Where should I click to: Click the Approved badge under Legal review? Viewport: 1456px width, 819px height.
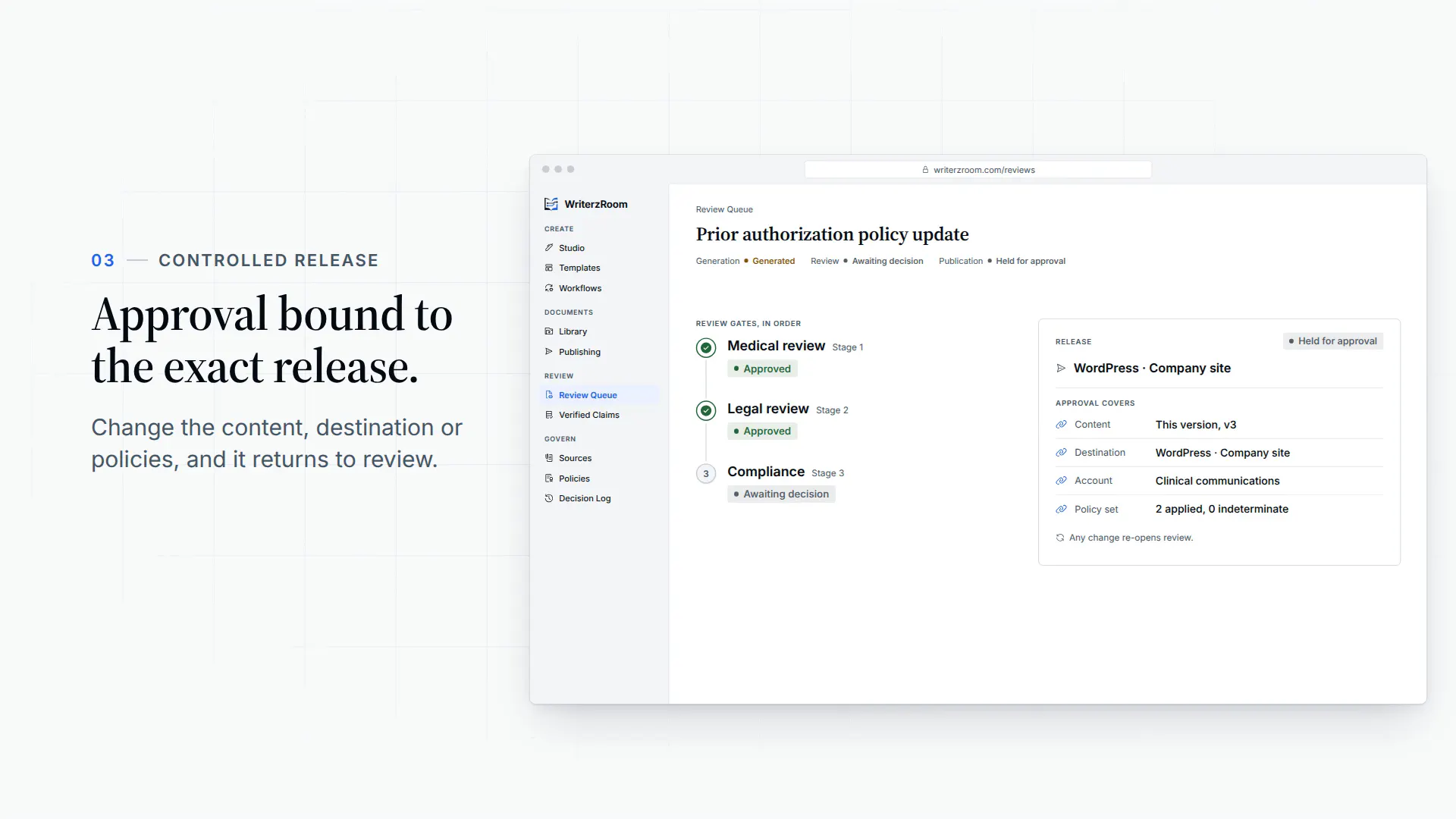(762, 431)
